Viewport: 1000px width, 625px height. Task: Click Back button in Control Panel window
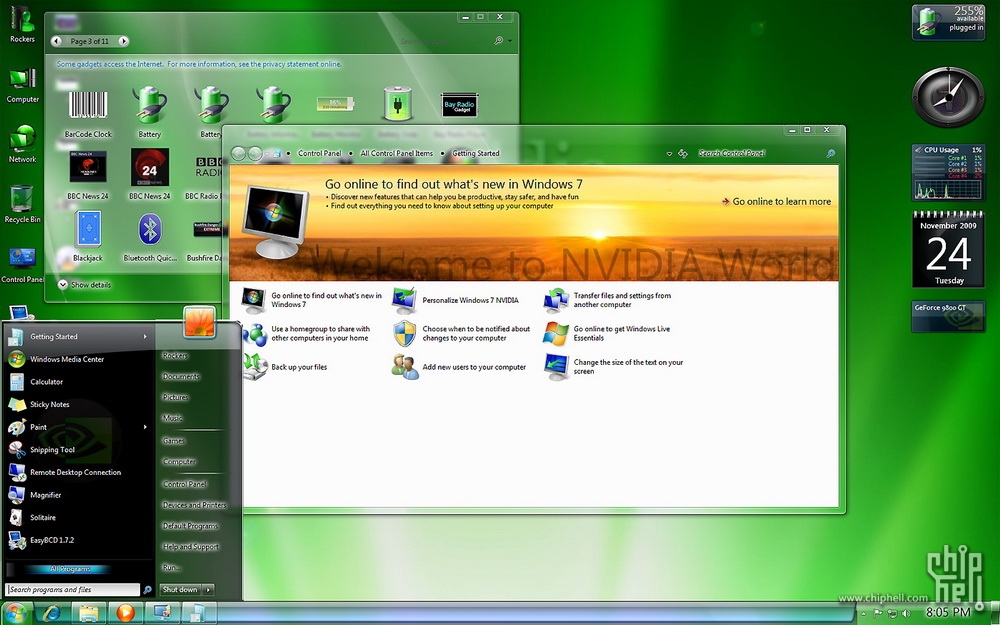pos(238,154)
